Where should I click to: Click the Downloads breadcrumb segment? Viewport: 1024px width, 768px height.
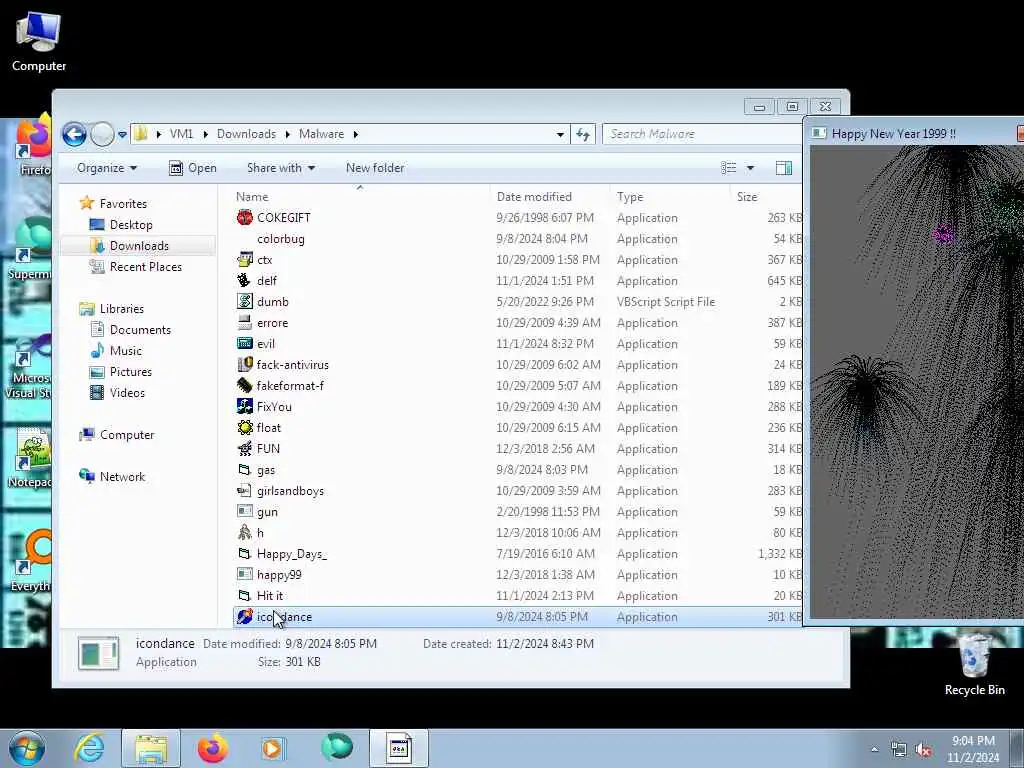[246, 134]
